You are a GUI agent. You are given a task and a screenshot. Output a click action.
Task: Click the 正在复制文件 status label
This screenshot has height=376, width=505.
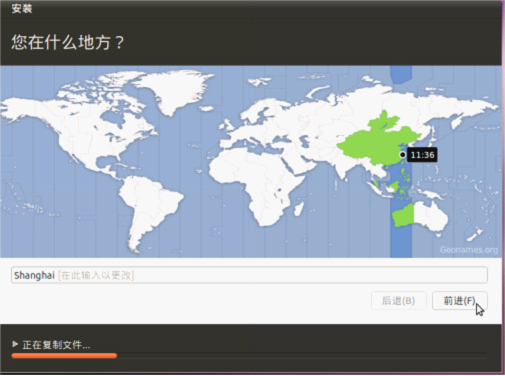tap(56, 345)
